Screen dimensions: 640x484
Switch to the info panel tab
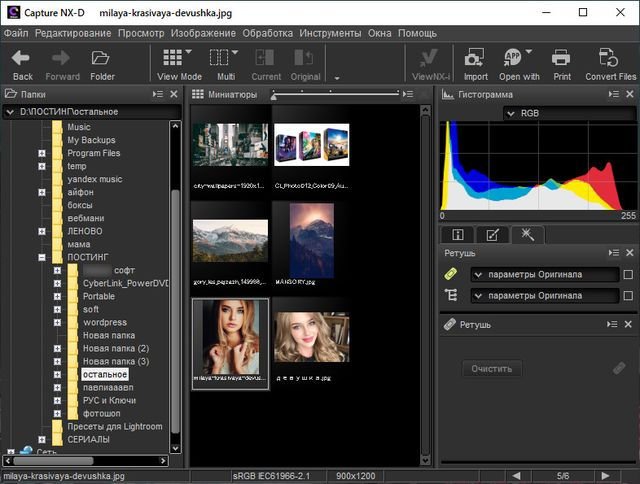pos(457,235)
